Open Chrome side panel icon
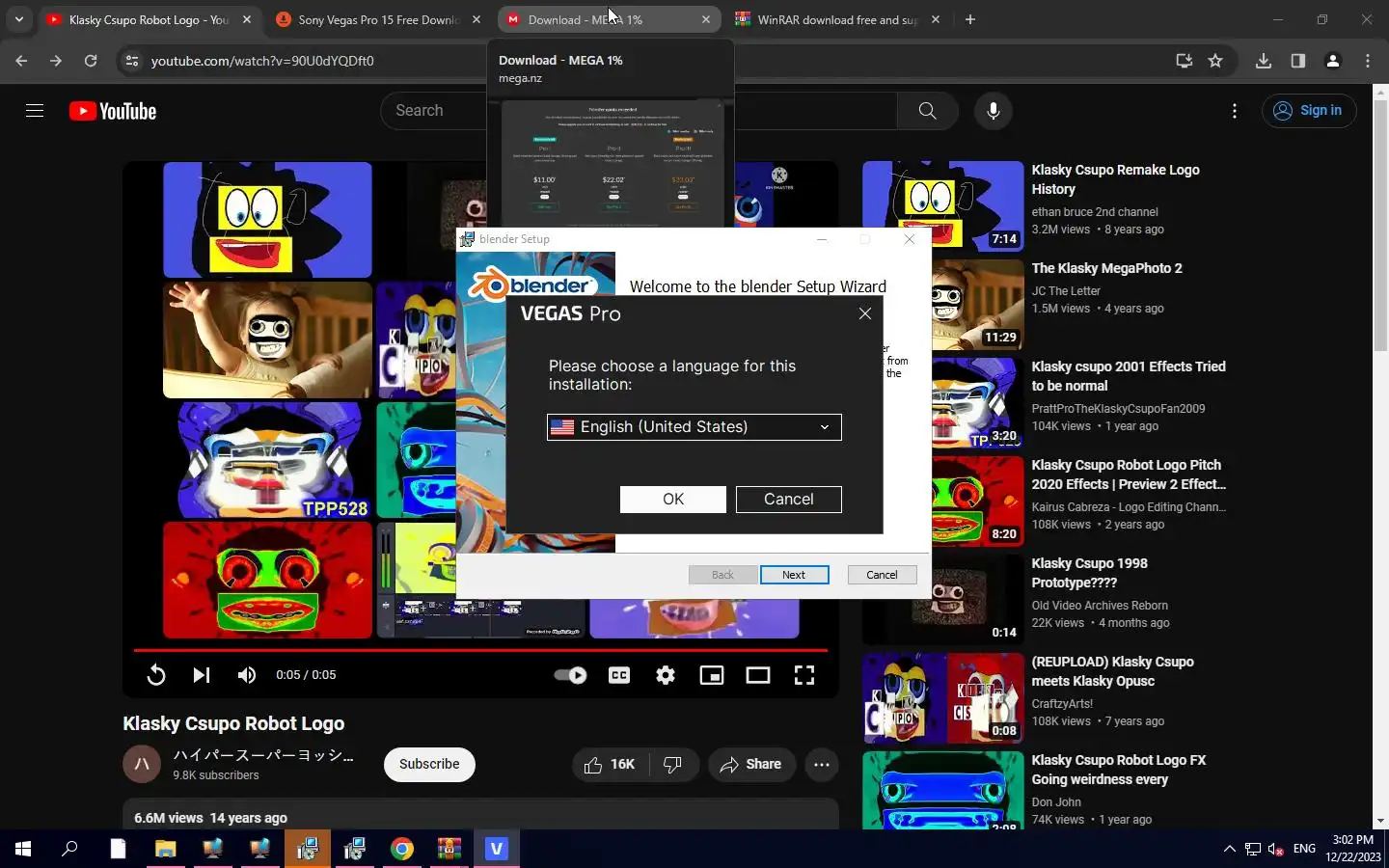1389x868 pixels. [1298, 61]
